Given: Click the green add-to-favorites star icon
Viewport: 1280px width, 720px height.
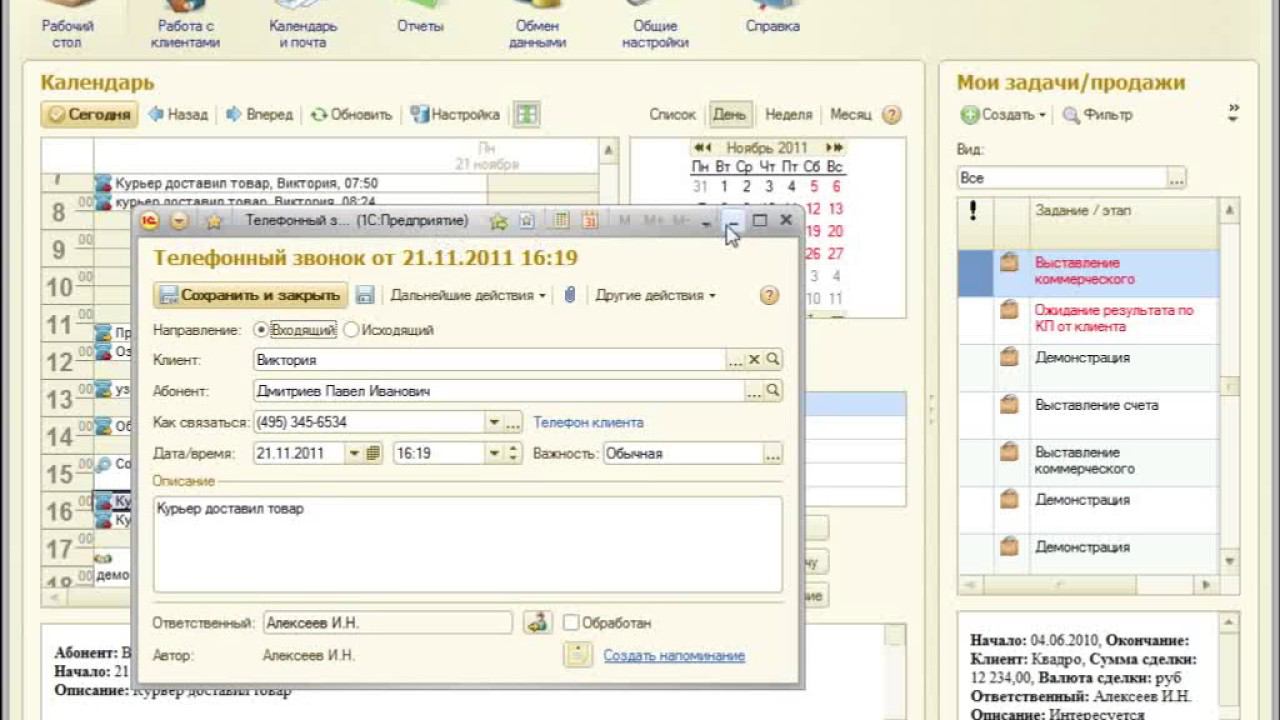Looking at the screenshot, I should (499, 221).
